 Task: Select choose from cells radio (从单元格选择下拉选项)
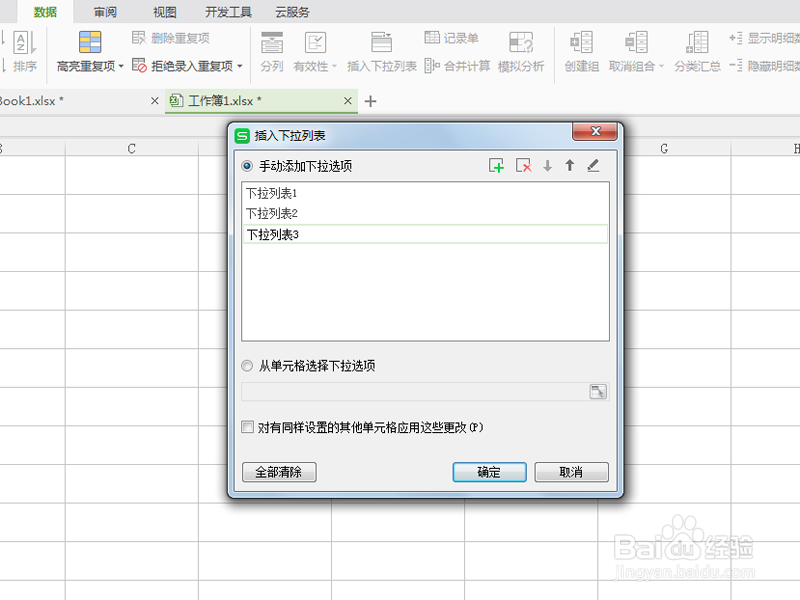coord(247,366)
